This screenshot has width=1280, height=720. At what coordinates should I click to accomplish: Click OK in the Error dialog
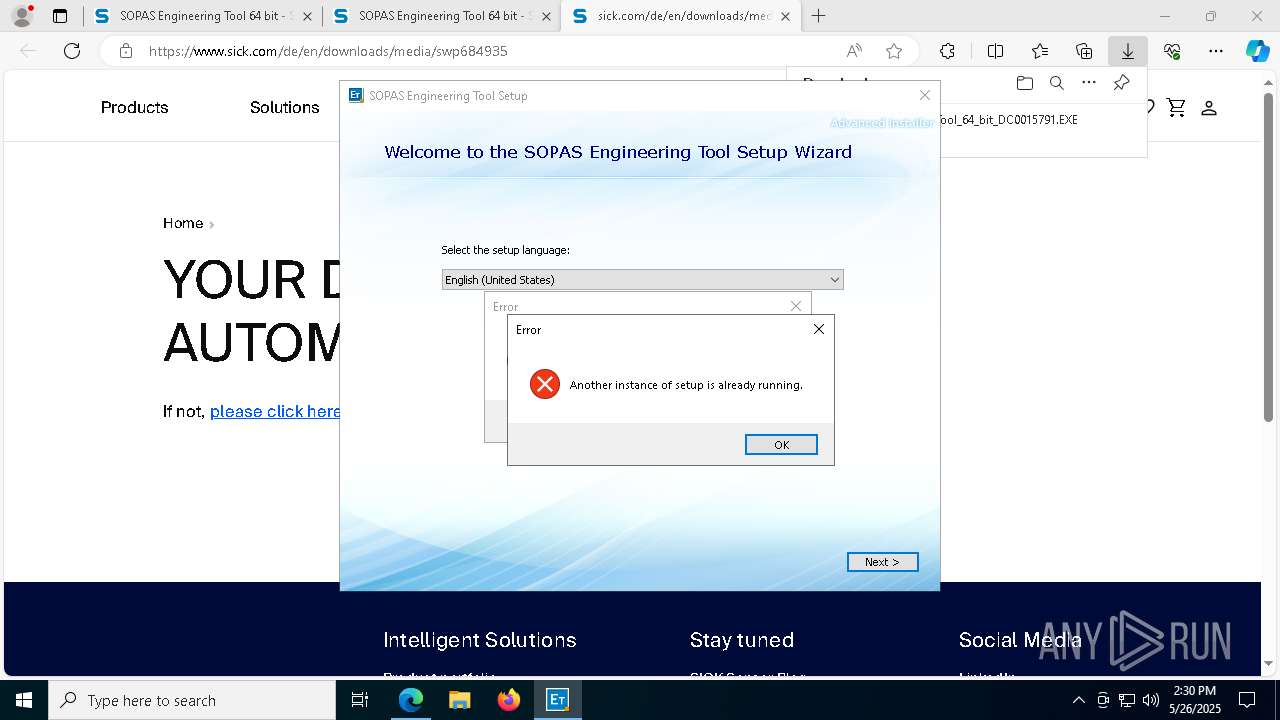point(781,445)
